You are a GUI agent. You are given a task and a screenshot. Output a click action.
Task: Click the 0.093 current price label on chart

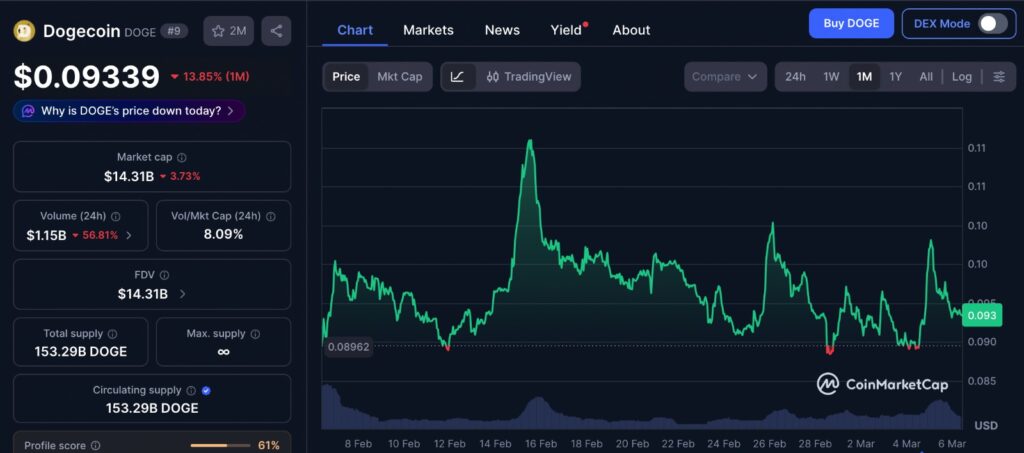click(982, 316)
